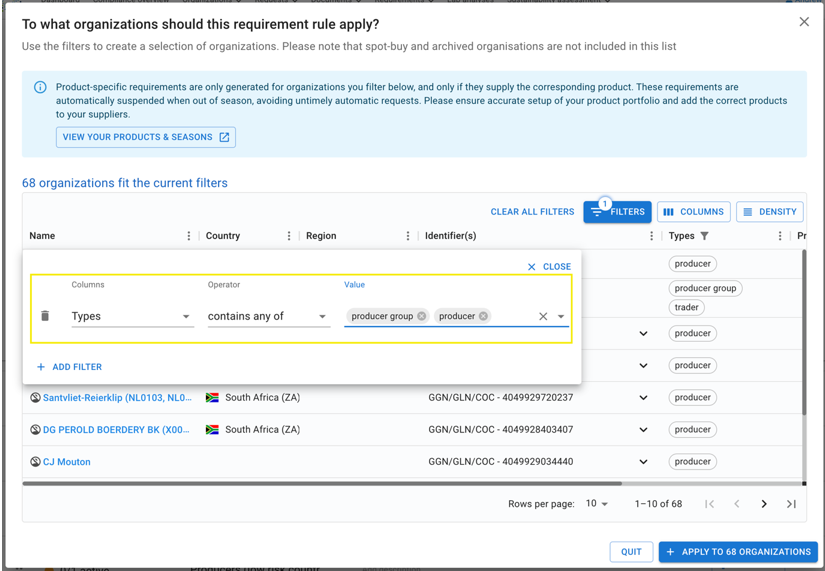Click GGN/GLN/COC - 4049928403407 identifier
The height and width of the screenshot is (571, 825).
[500, 430]
